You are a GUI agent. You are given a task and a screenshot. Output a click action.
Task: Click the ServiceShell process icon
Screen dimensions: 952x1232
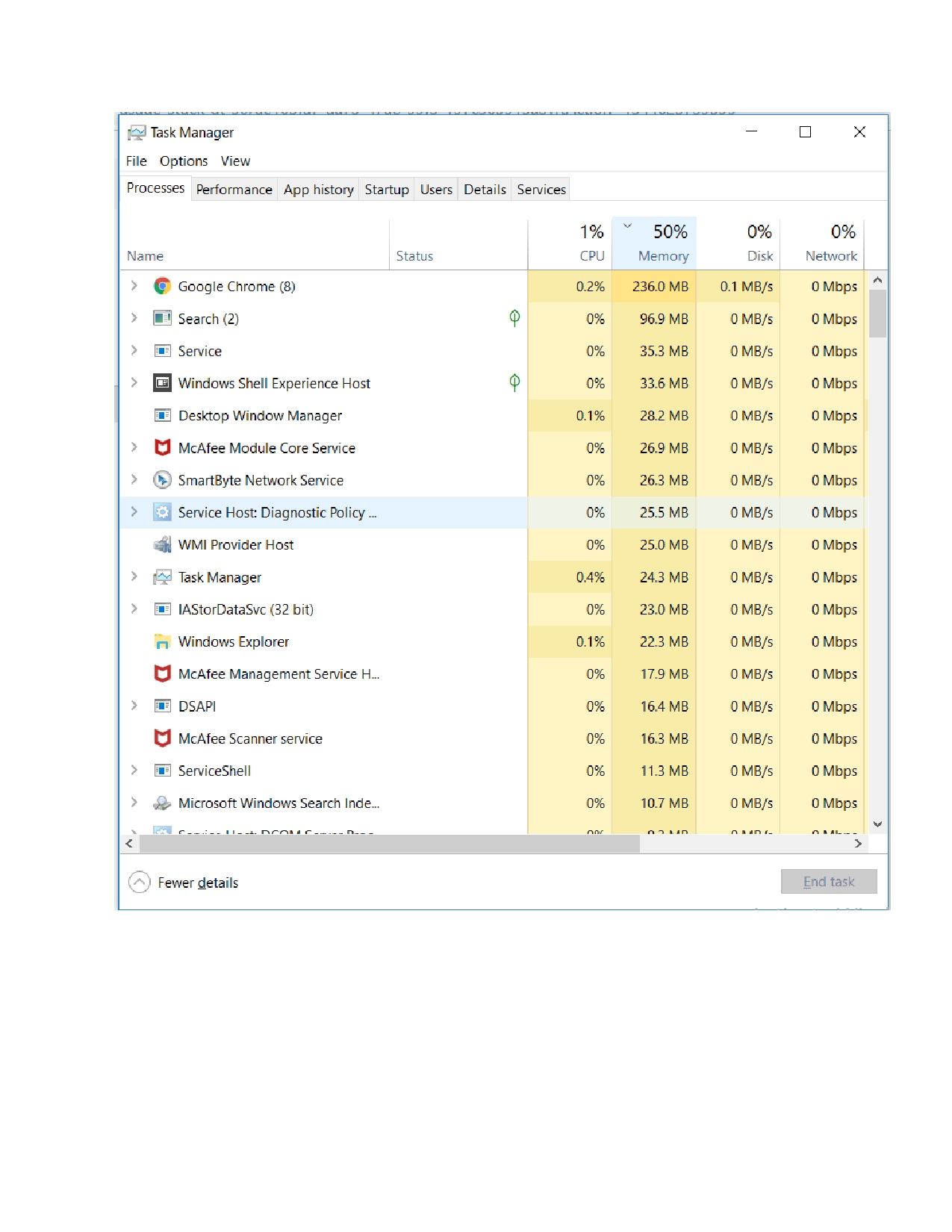(x=162, y=771)
